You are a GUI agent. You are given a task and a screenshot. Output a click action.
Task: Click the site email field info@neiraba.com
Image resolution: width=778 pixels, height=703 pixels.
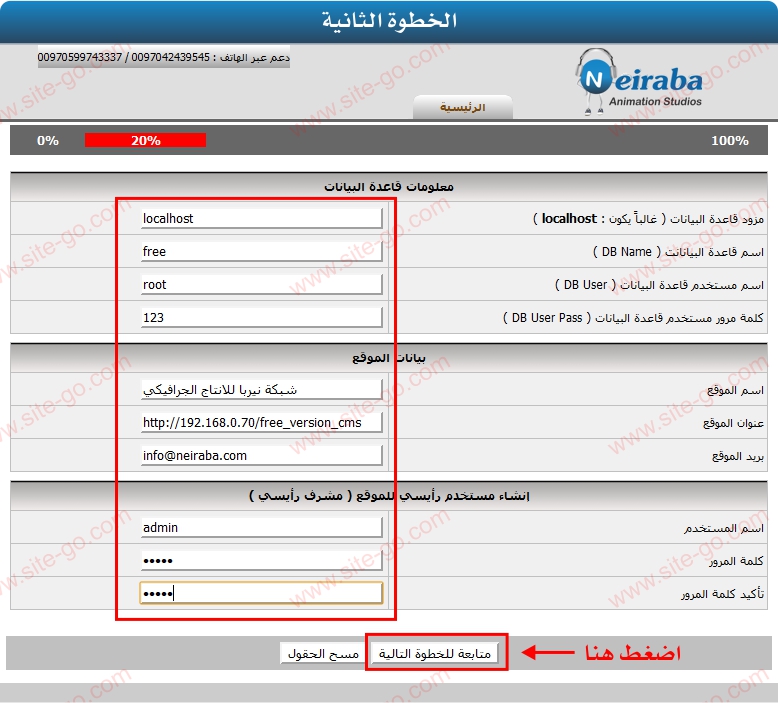tap(261, 455)
